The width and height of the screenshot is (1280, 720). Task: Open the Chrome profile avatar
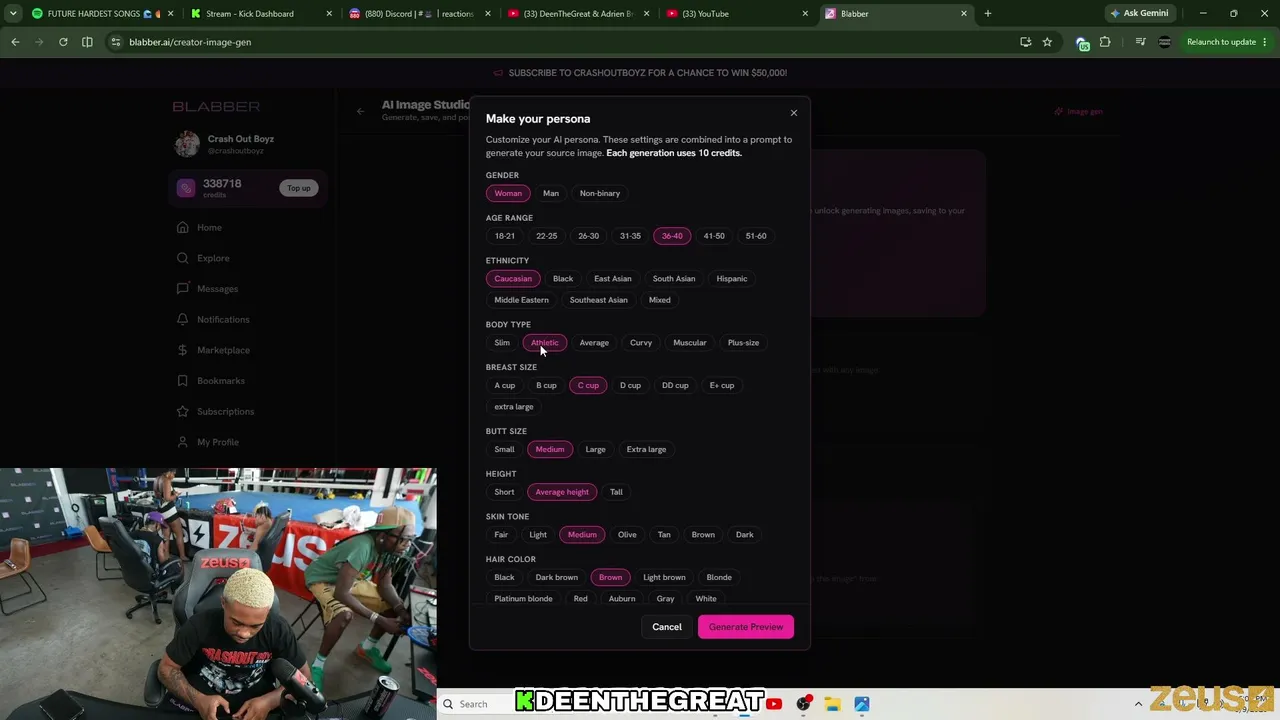tap(1164, 42)
